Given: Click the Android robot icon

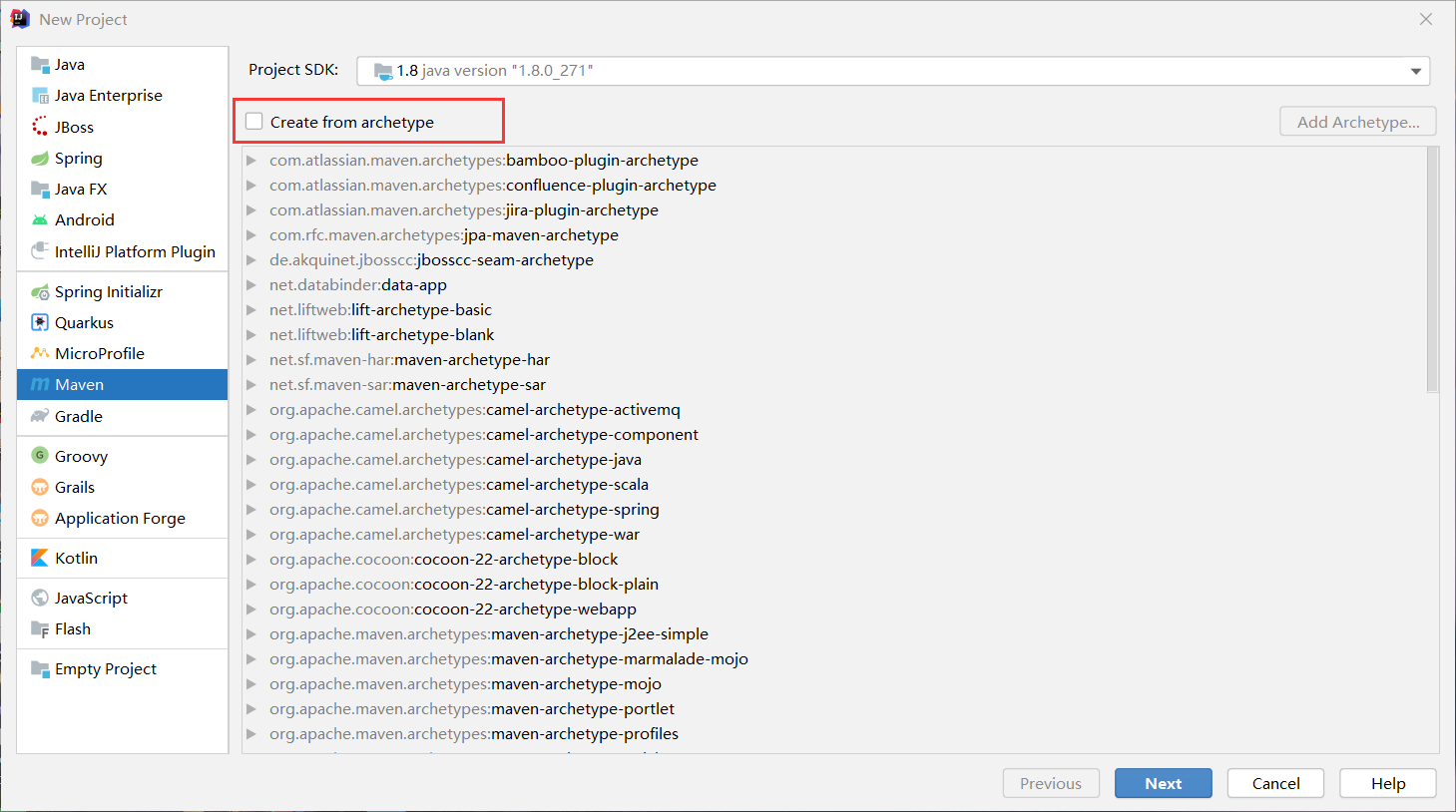Looking at the screenshot, I should [40, 219].
